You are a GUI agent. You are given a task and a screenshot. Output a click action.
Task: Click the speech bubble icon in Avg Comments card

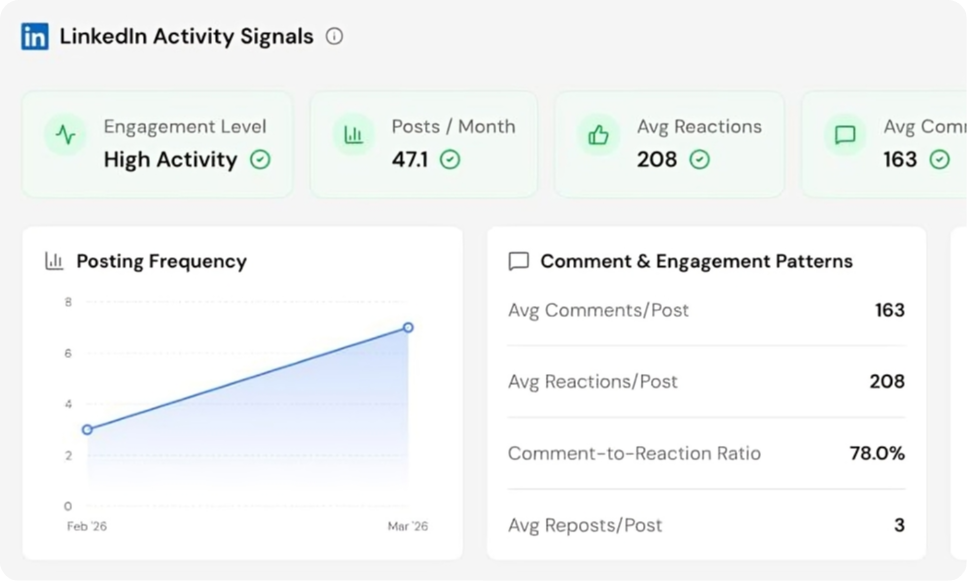pyautogui.click(x=845, y=136)
